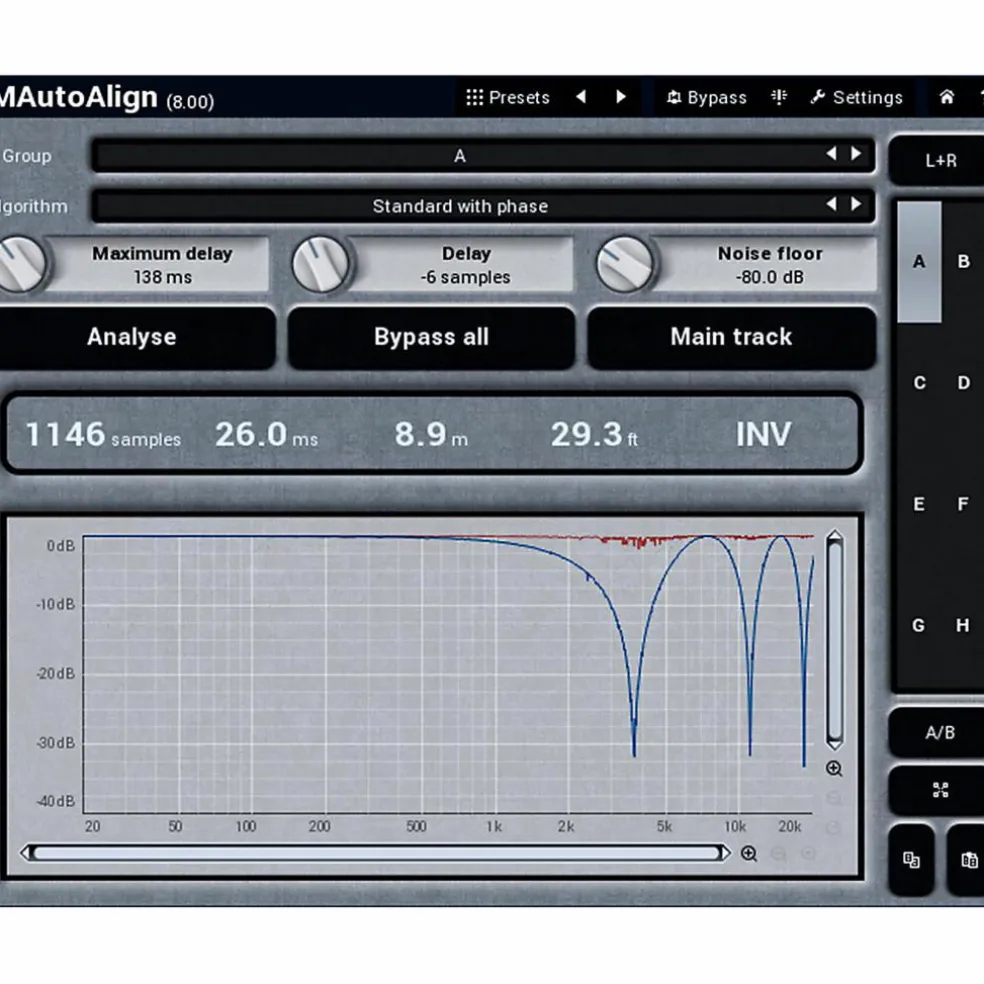
Task: Select previous Group with left arrow
Action: click(x=832, y=154)
